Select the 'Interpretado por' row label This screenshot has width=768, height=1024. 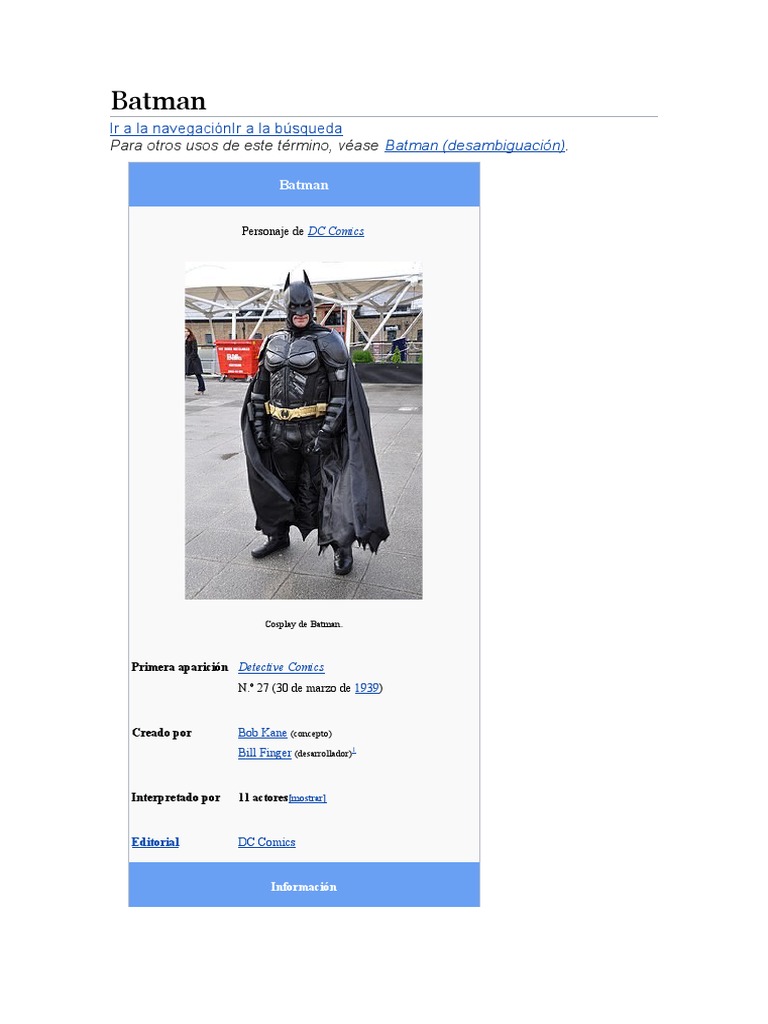click(x=176, y=798)
